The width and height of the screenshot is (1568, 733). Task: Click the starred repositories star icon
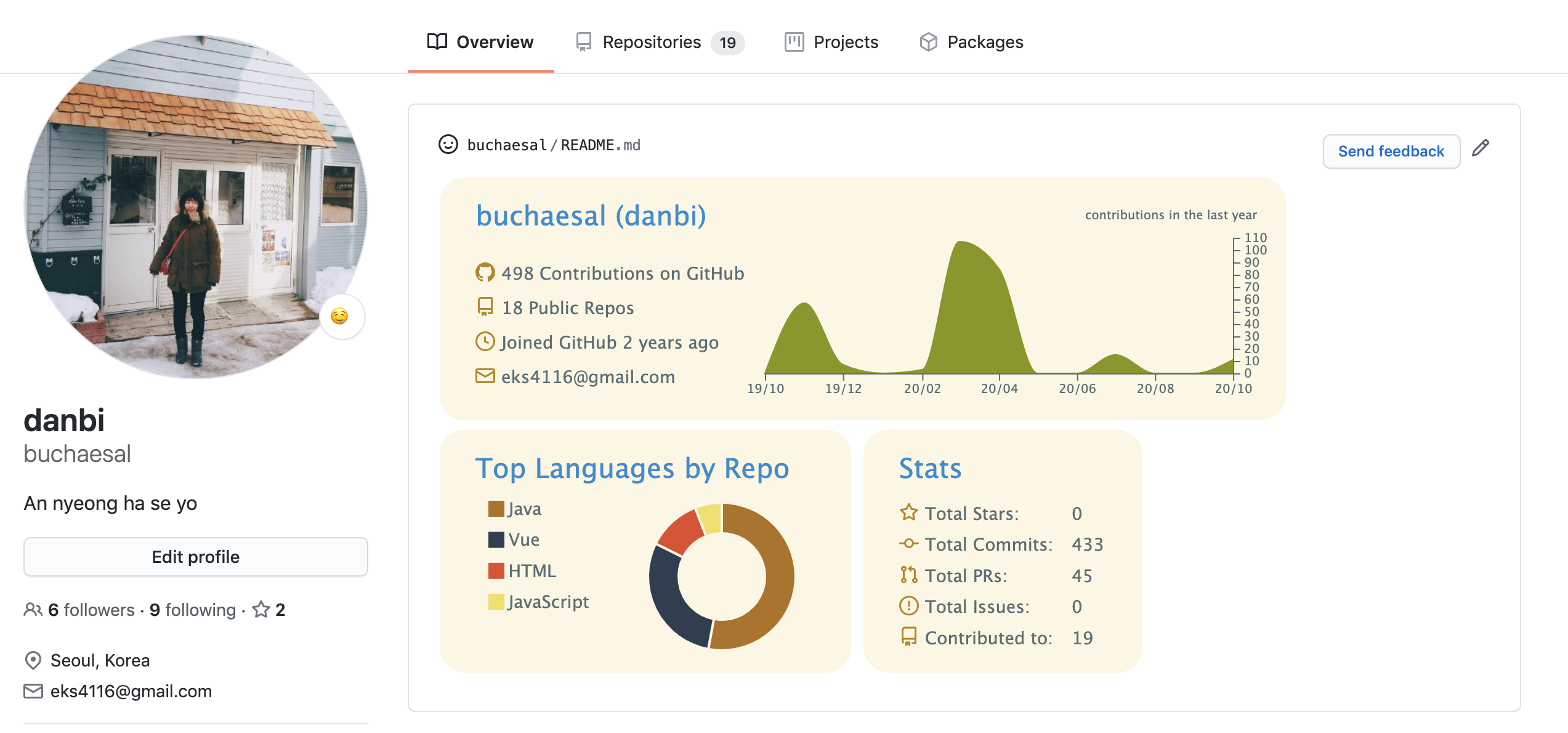click(261, 609)
